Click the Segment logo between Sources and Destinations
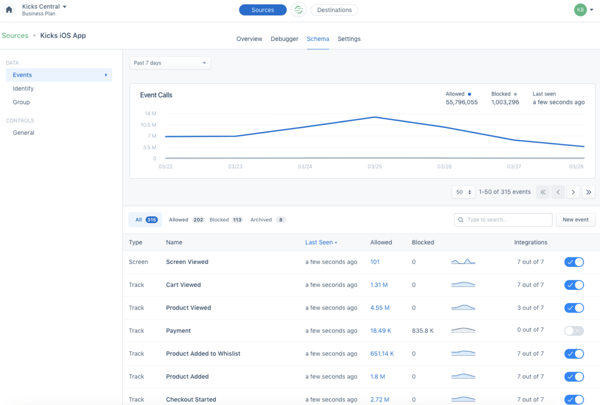This screenshot has width=600, height=405. [x=298, y=10]
